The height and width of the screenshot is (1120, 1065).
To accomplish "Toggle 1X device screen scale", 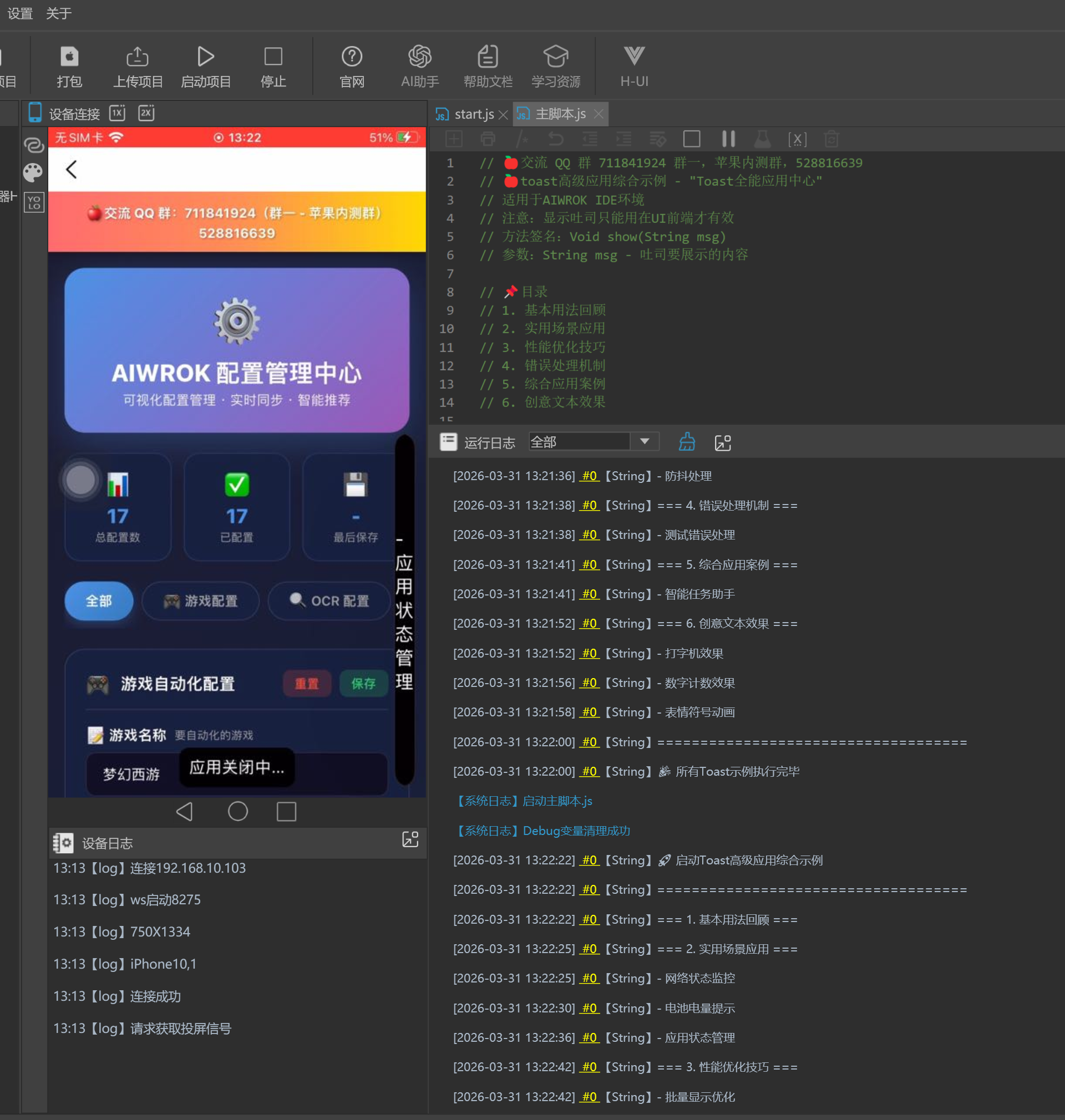I will [118, 113].
